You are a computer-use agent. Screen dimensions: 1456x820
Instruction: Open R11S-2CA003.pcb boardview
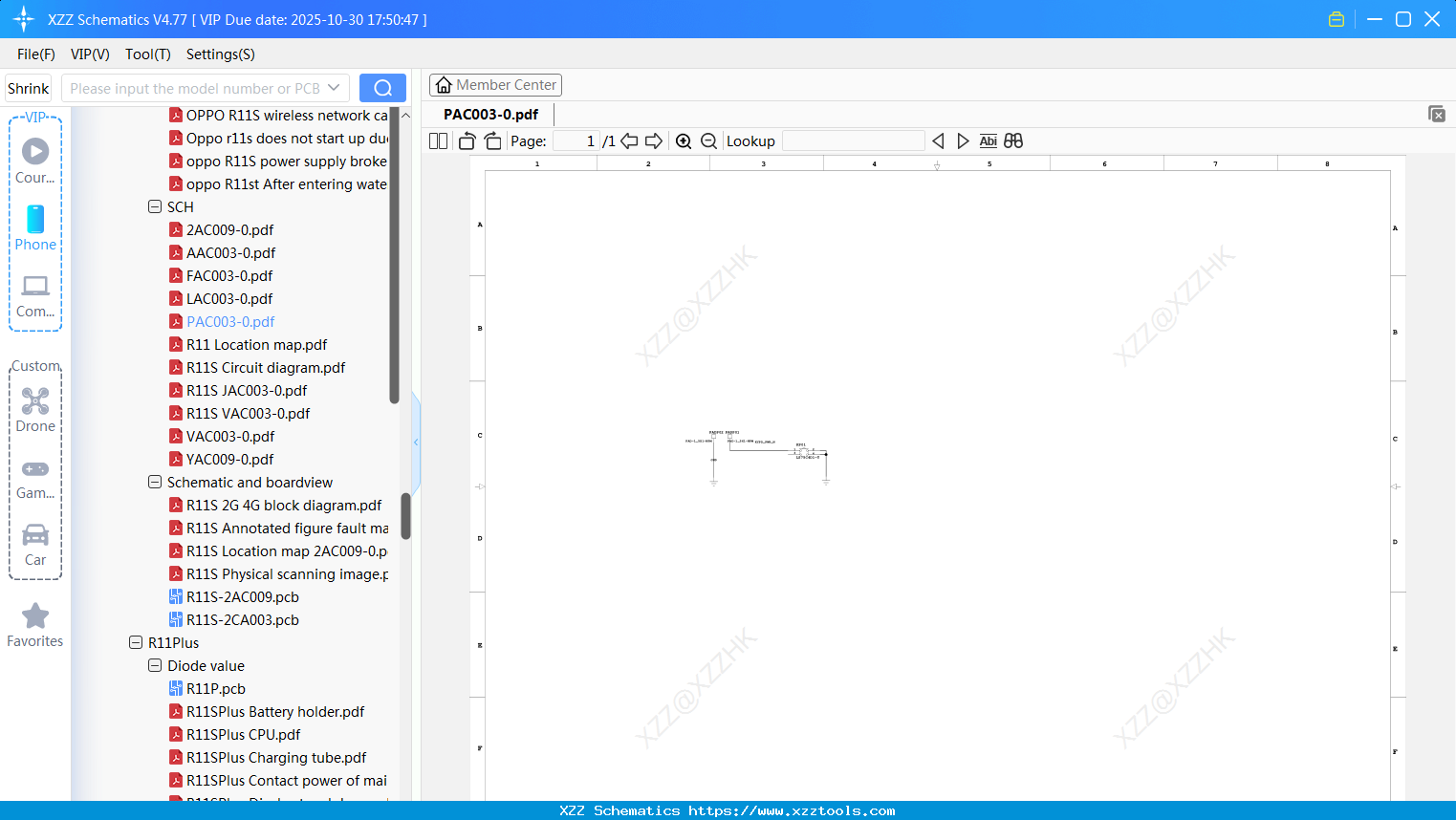click(243, 619)
